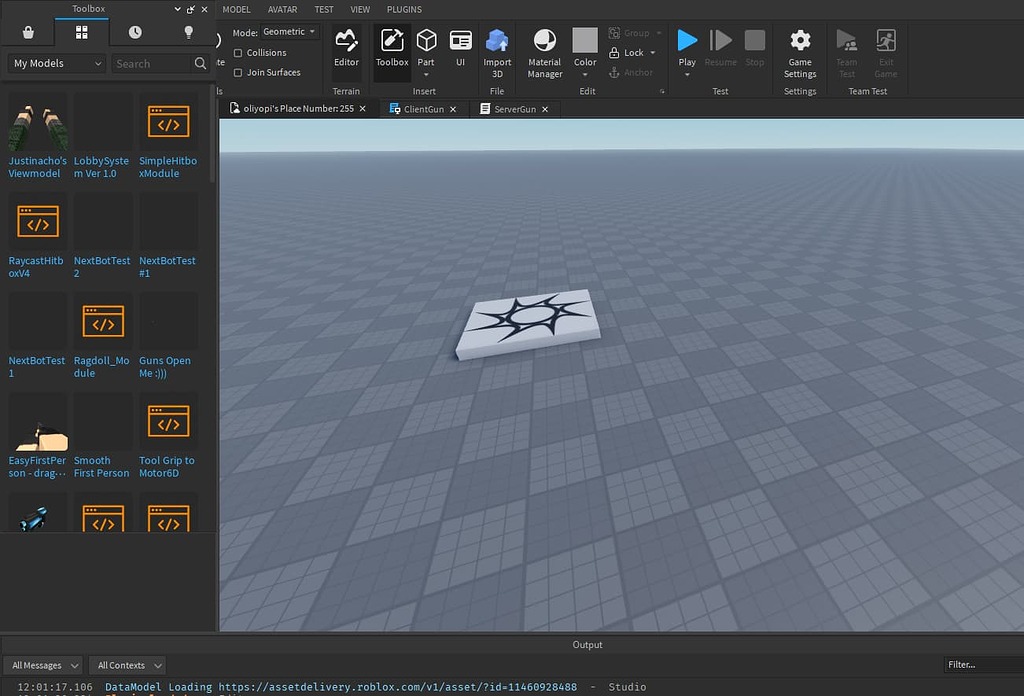The height and width of the screenshot is (696, 1024).
Task: Open the All Messages filter dropdown
Action: pos(43,665)
